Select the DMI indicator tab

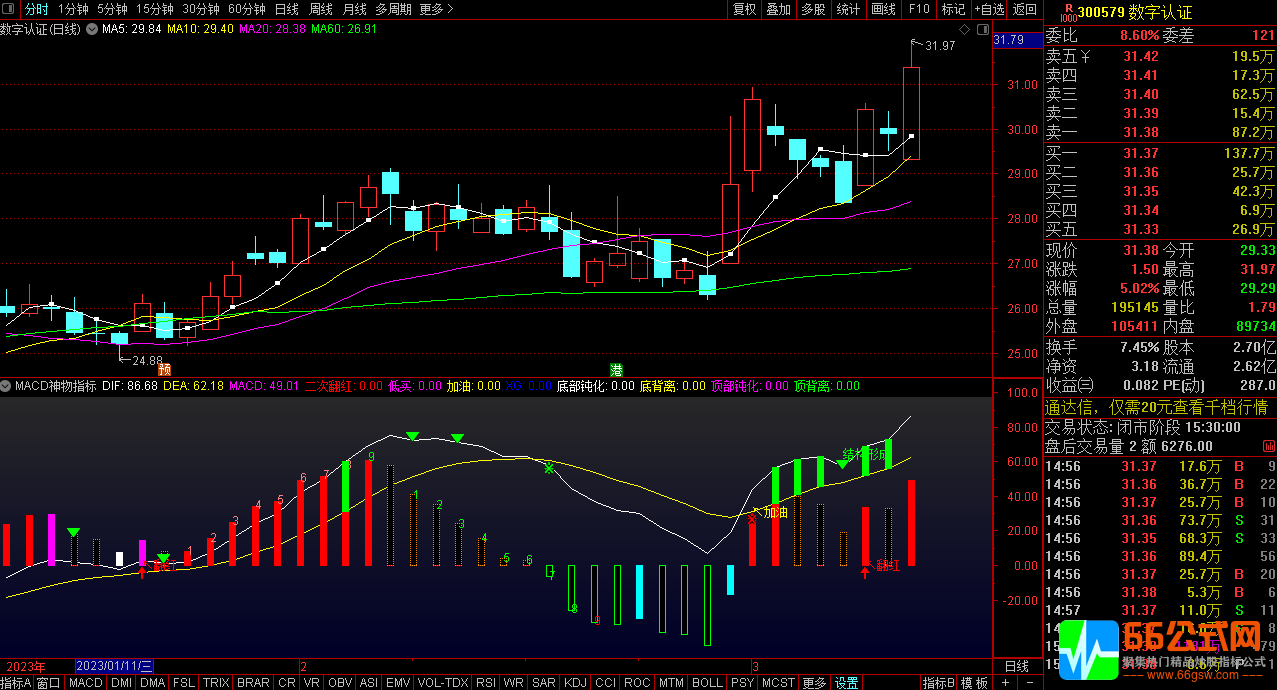pyautogui.click(x=121, y=683)
